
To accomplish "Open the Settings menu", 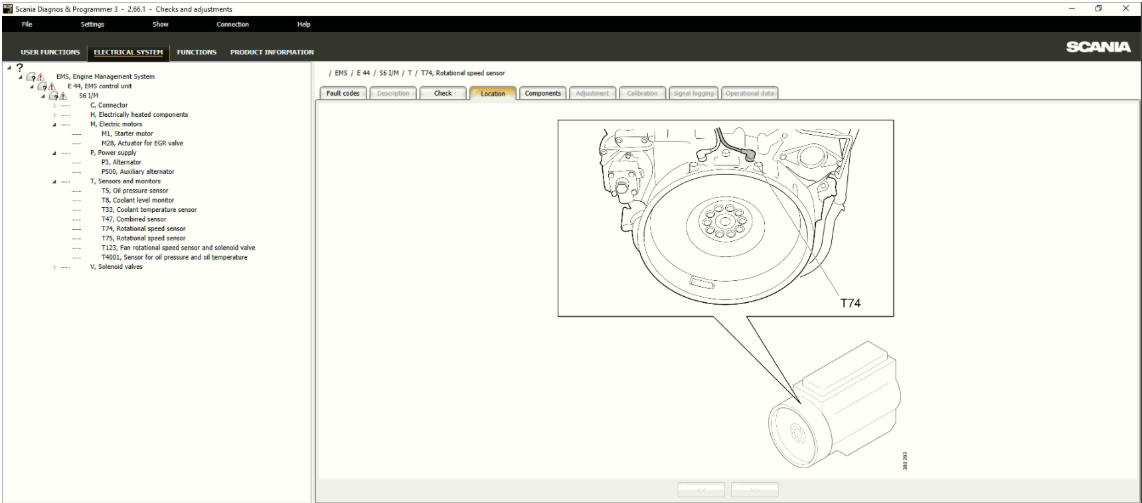I will (x=92, y=24).
